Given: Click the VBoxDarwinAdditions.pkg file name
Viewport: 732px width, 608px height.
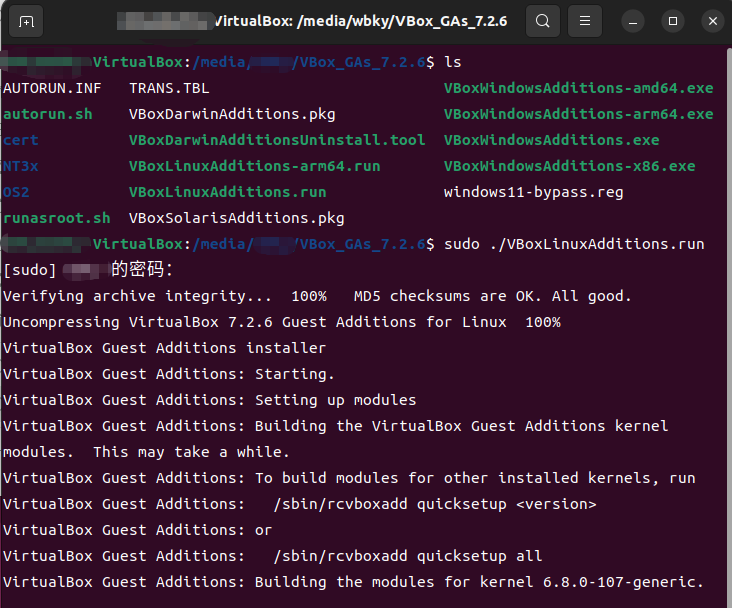Looking at the screenshot, I should 232,114.
